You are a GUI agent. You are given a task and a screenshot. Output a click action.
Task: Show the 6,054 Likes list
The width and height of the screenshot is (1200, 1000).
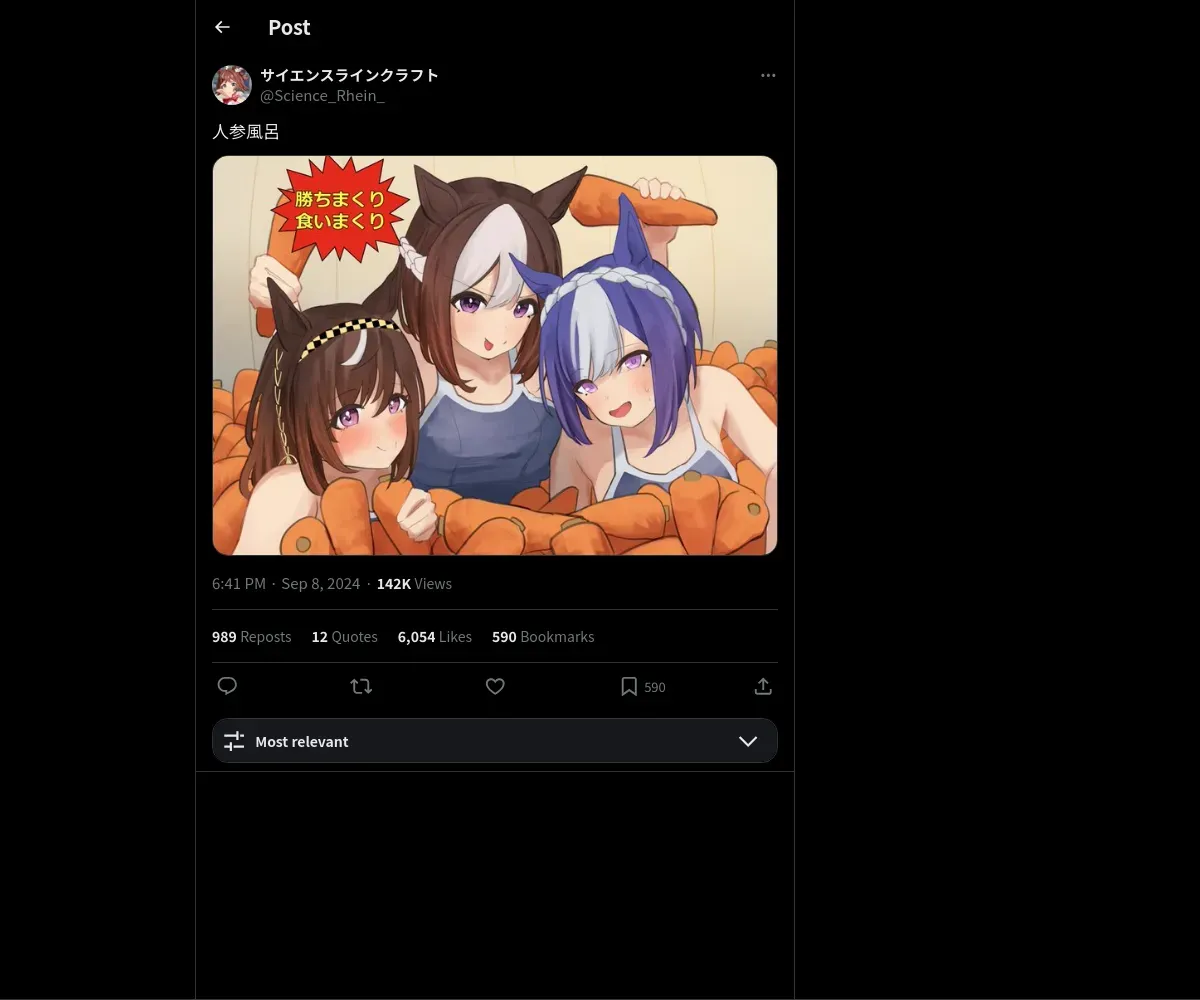(x=435, y=637)
